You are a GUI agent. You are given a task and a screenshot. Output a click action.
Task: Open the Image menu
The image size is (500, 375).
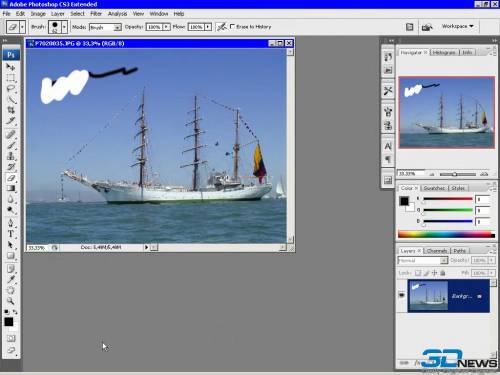(x=38, y=14)
